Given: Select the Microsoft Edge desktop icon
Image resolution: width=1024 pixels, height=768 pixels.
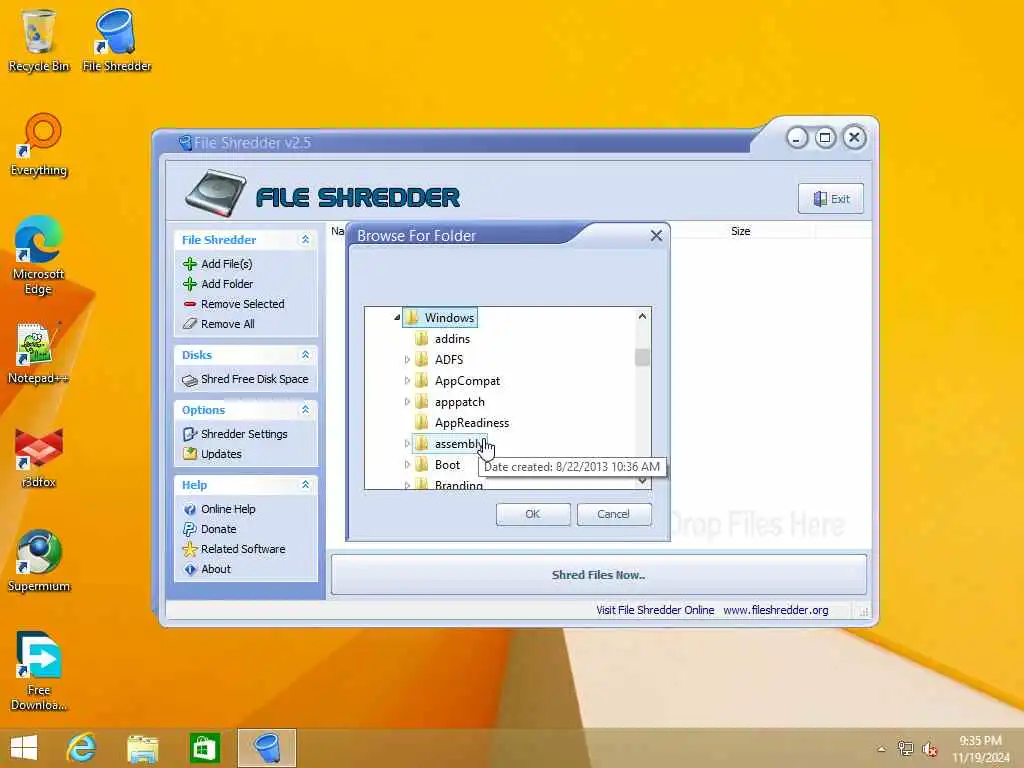Looking at the screenshot, I should pyautogui.click(x=39, y=255).
